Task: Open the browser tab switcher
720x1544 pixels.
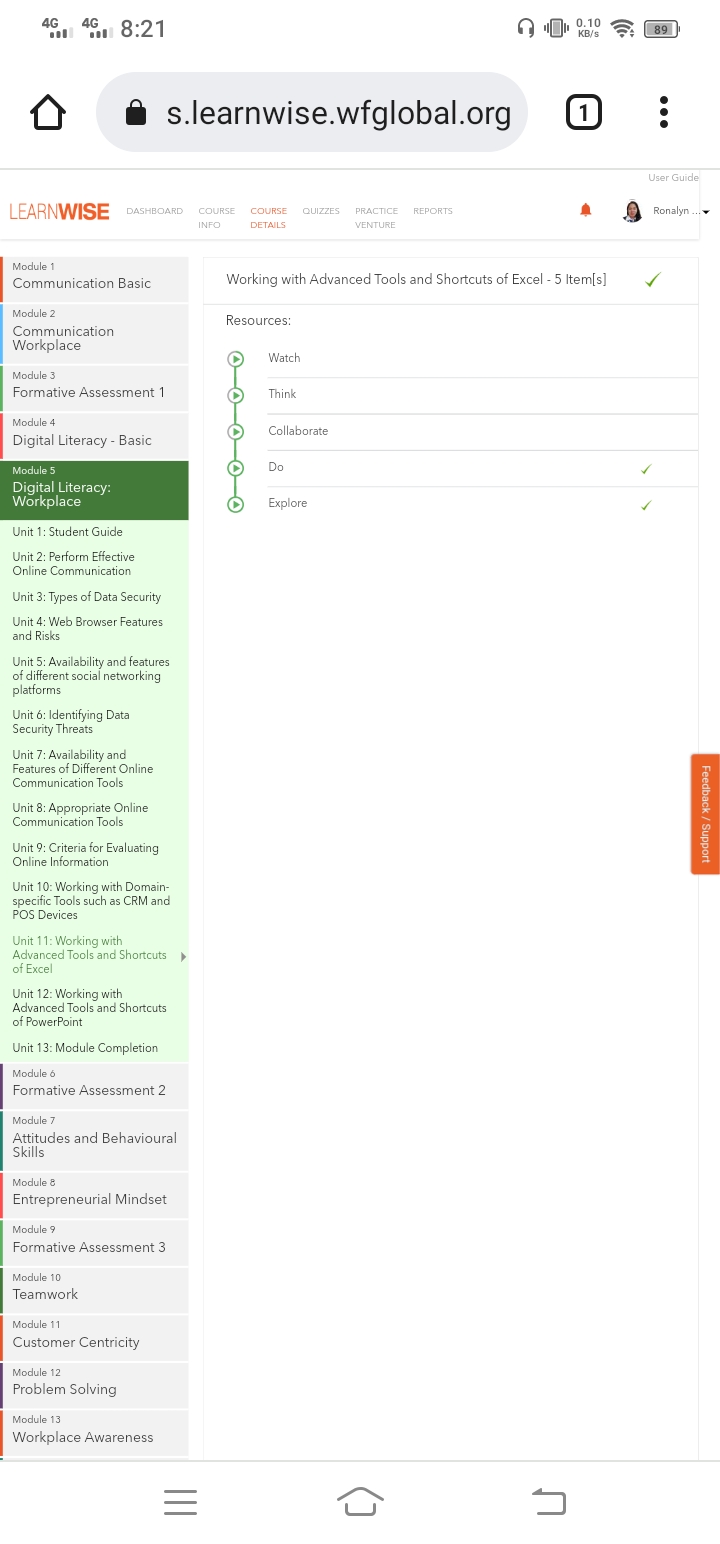Action: [584, 113]
